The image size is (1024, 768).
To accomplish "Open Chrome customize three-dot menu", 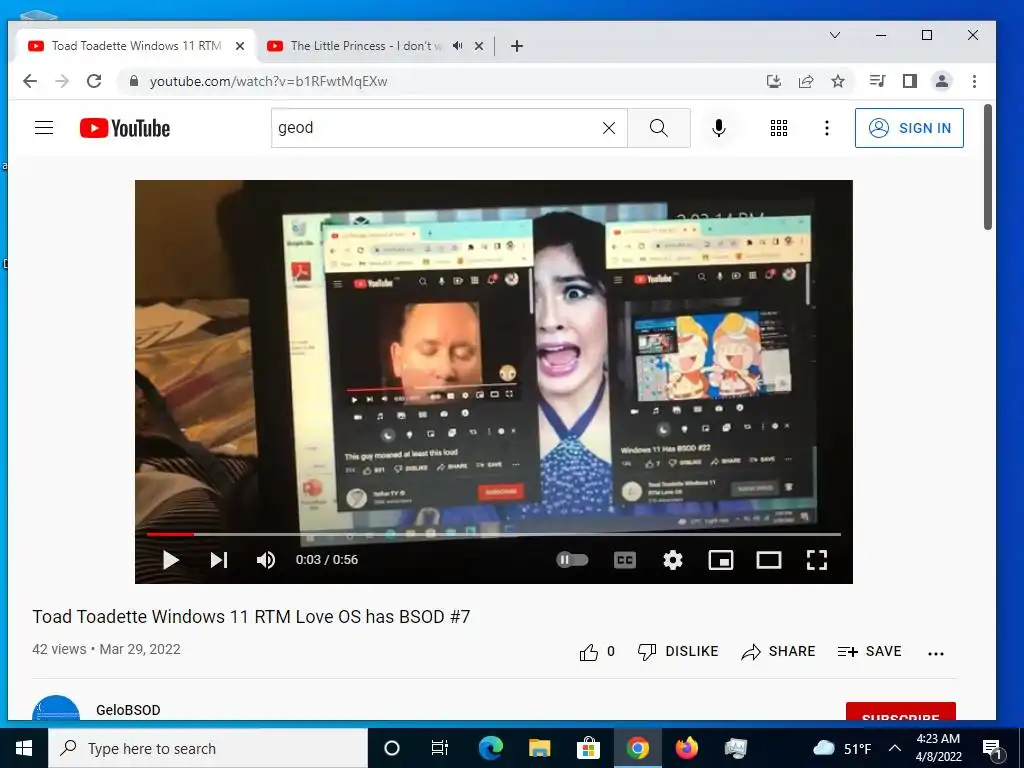I will tap(974, 81).
